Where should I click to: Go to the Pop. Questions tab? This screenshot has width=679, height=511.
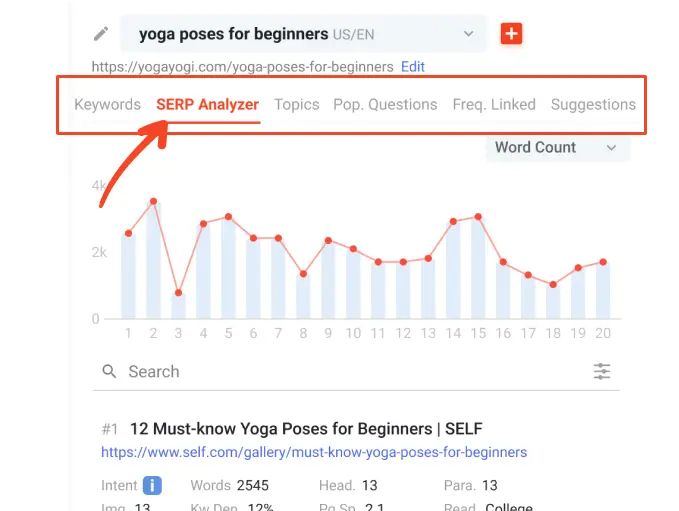click(x=385, y=104)
